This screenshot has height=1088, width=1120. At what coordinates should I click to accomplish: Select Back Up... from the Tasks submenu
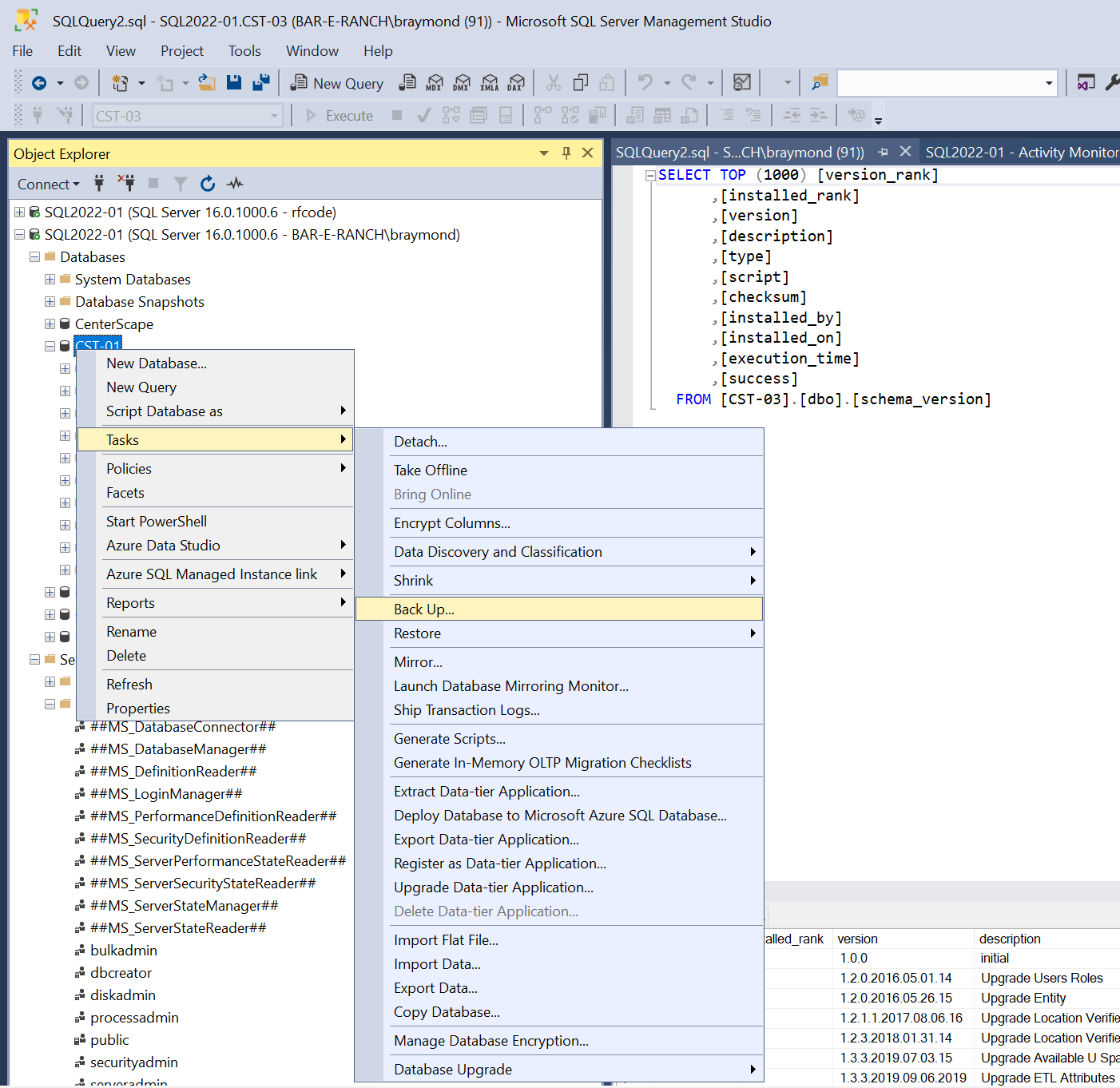(x=424, y=610)
